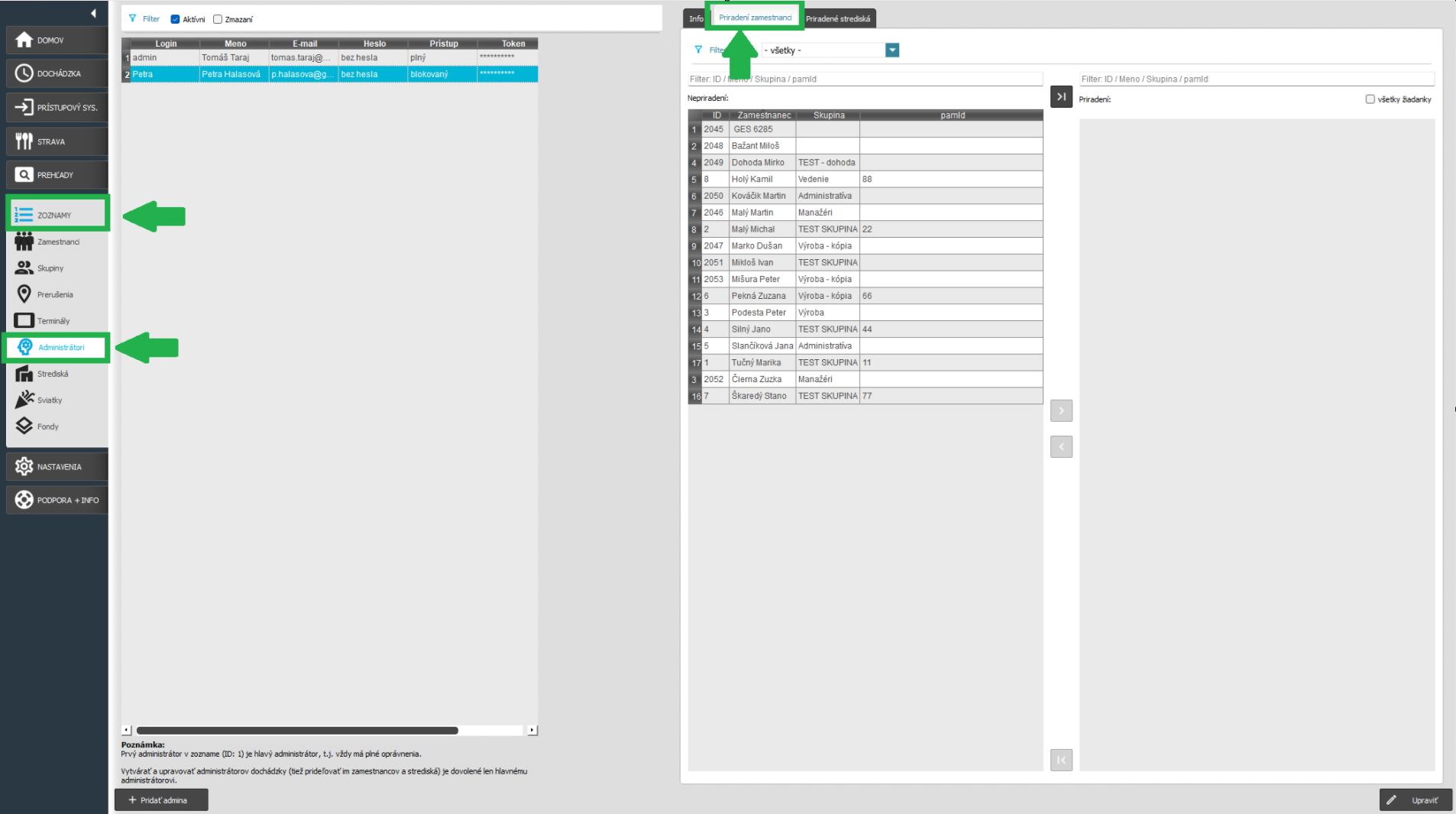Select the Prerušenia location pin icon
This screenshot has height=814, width=1456.
click(24, 294)
